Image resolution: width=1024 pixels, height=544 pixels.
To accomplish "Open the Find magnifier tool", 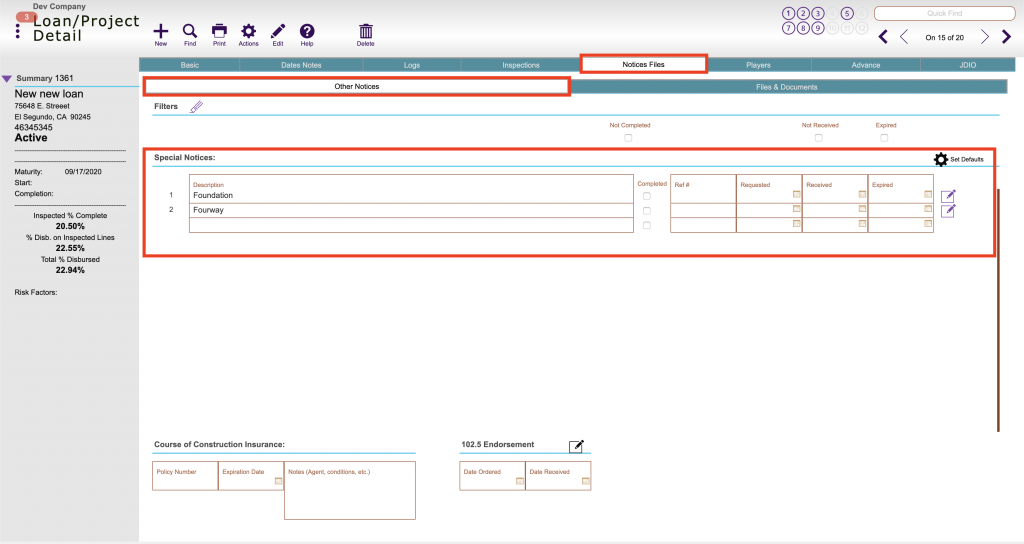I will (190, 32).
